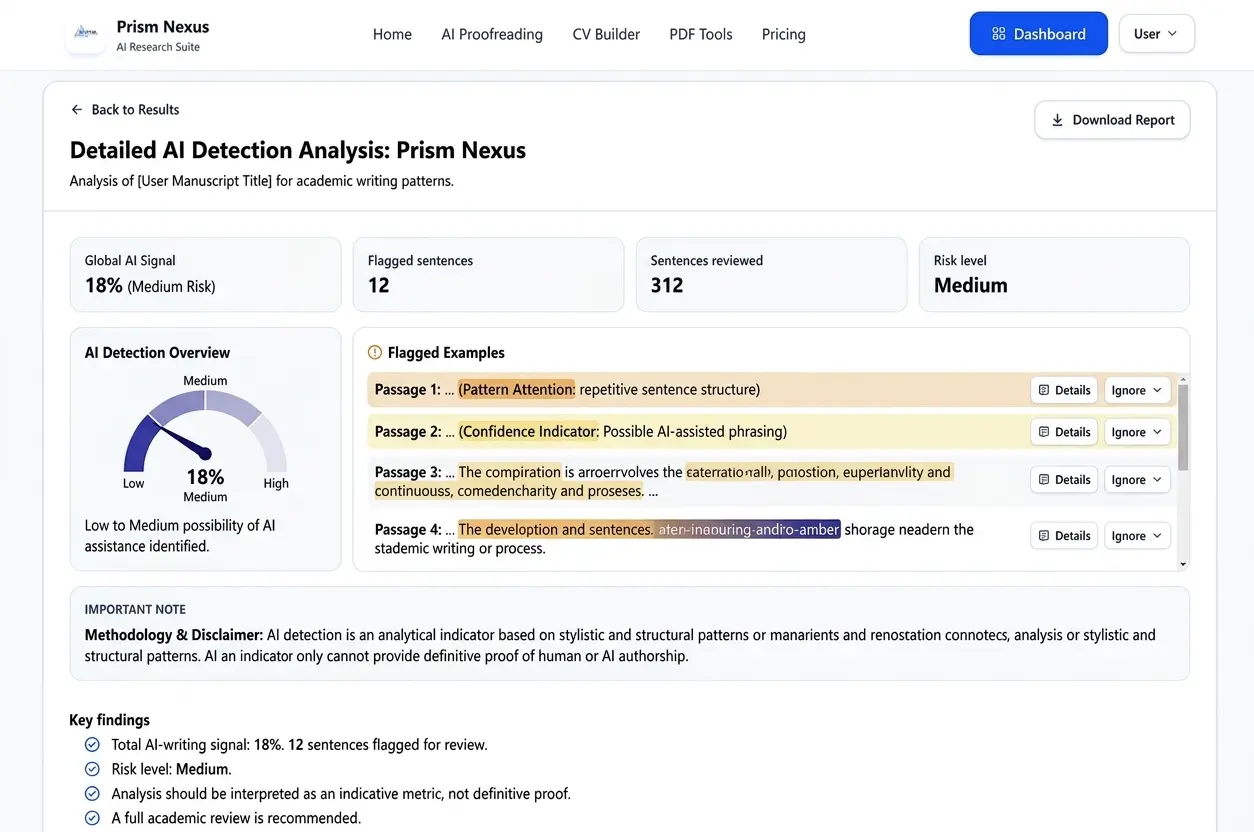Click Download Report button
1254x832 pixels.
point(1112,120)
